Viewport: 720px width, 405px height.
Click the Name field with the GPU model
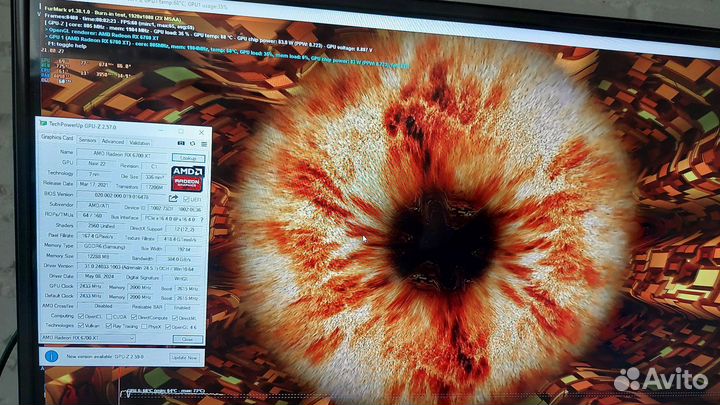122,155
